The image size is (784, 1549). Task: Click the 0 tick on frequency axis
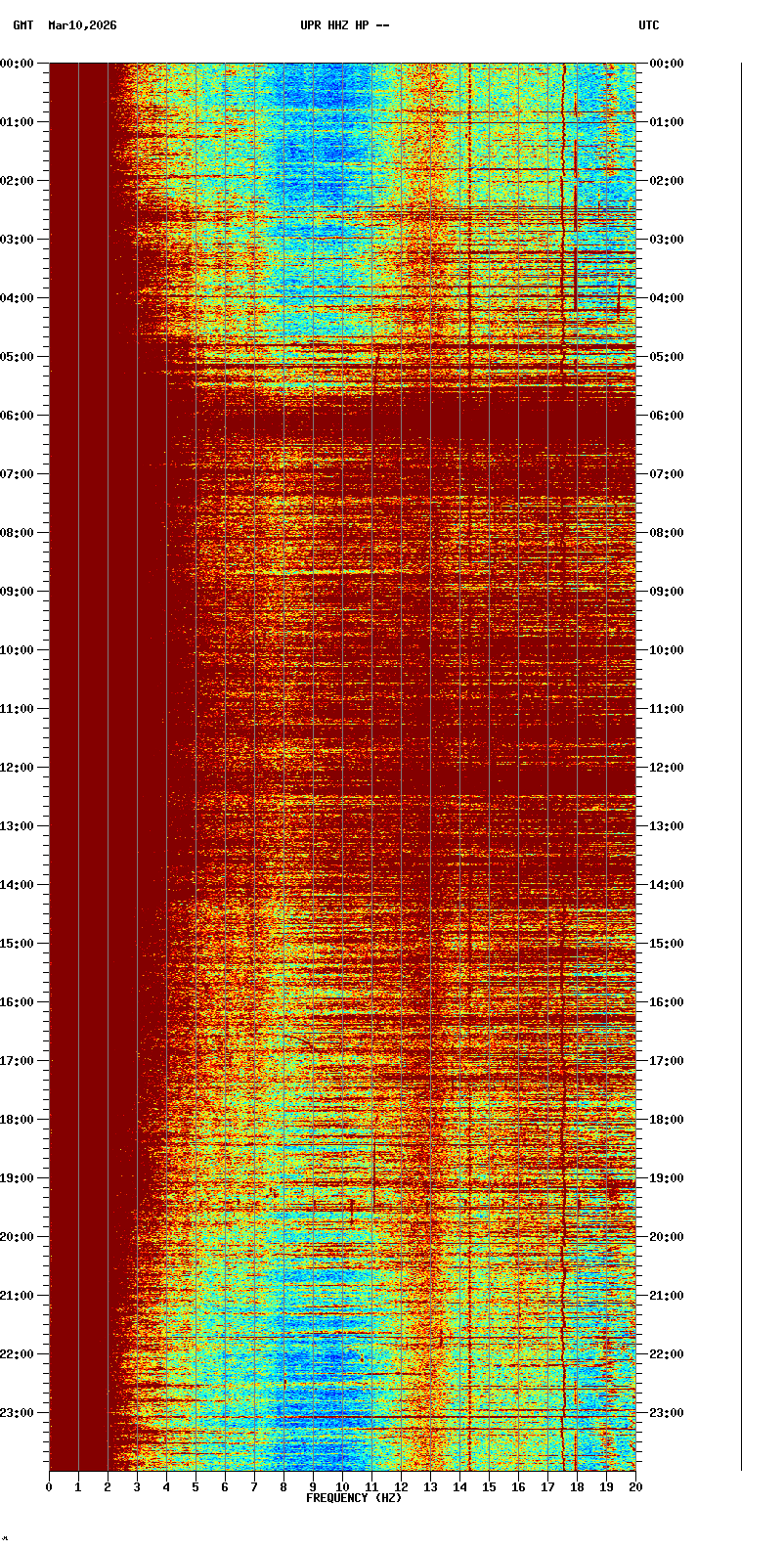tap(49, 1487)
